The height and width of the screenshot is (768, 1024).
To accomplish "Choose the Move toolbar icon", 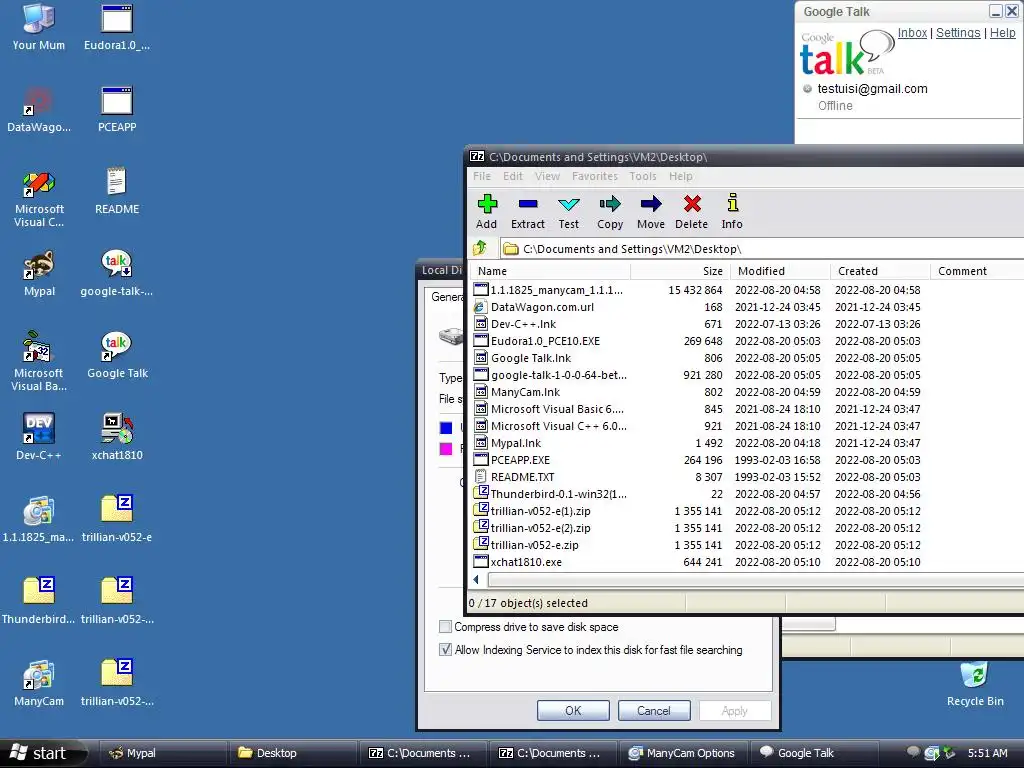I will pyautogui.click(x=651, y=212).
